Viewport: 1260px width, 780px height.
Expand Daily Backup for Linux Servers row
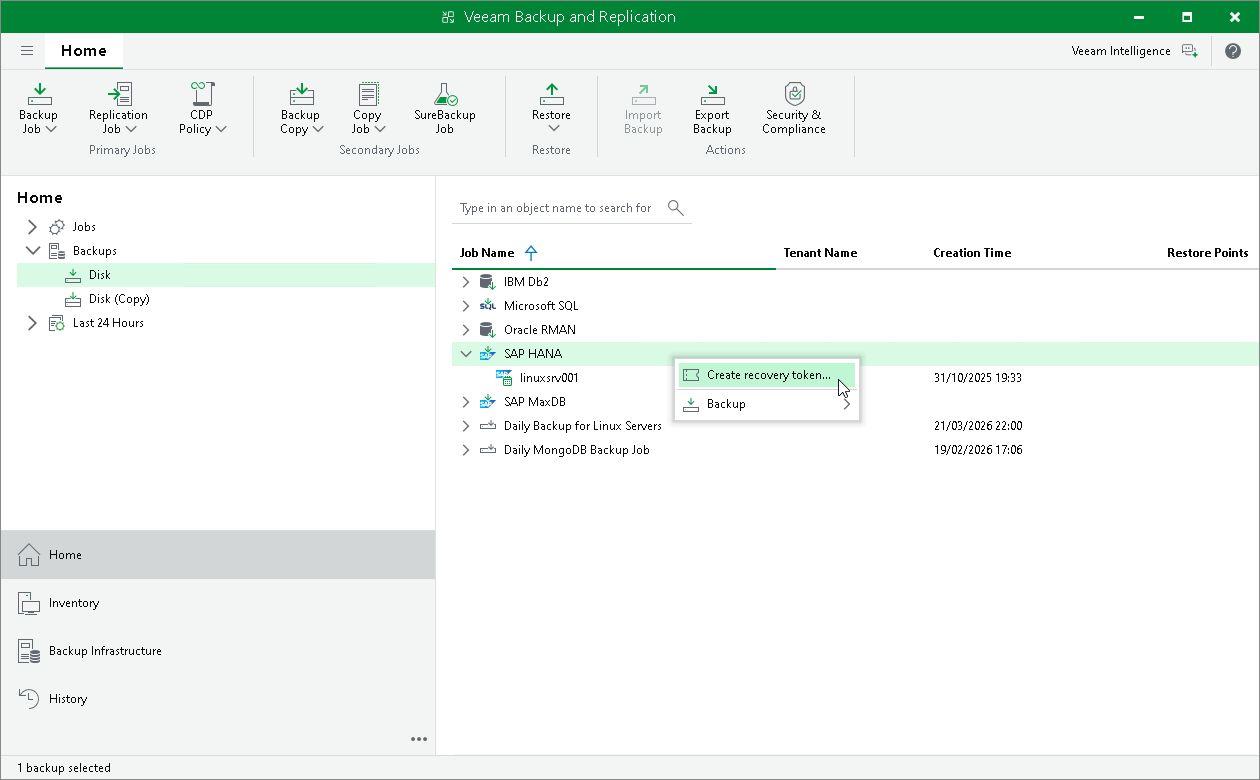pos(465,426)
